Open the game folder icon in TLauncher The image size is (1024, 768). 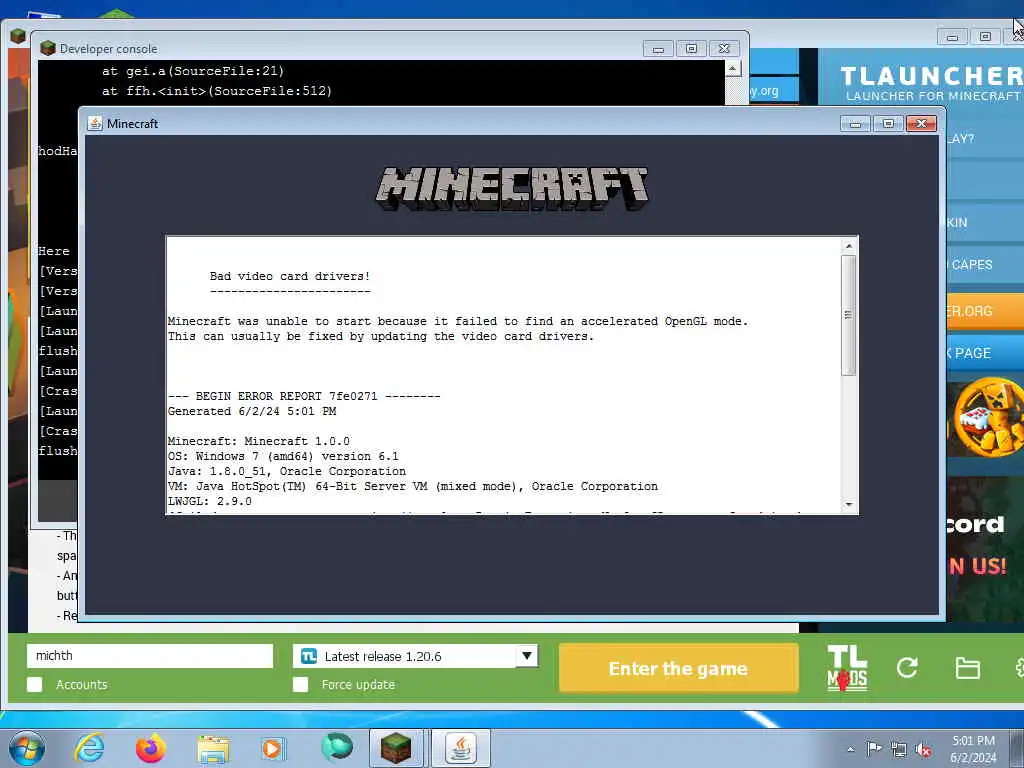[967, 668]
